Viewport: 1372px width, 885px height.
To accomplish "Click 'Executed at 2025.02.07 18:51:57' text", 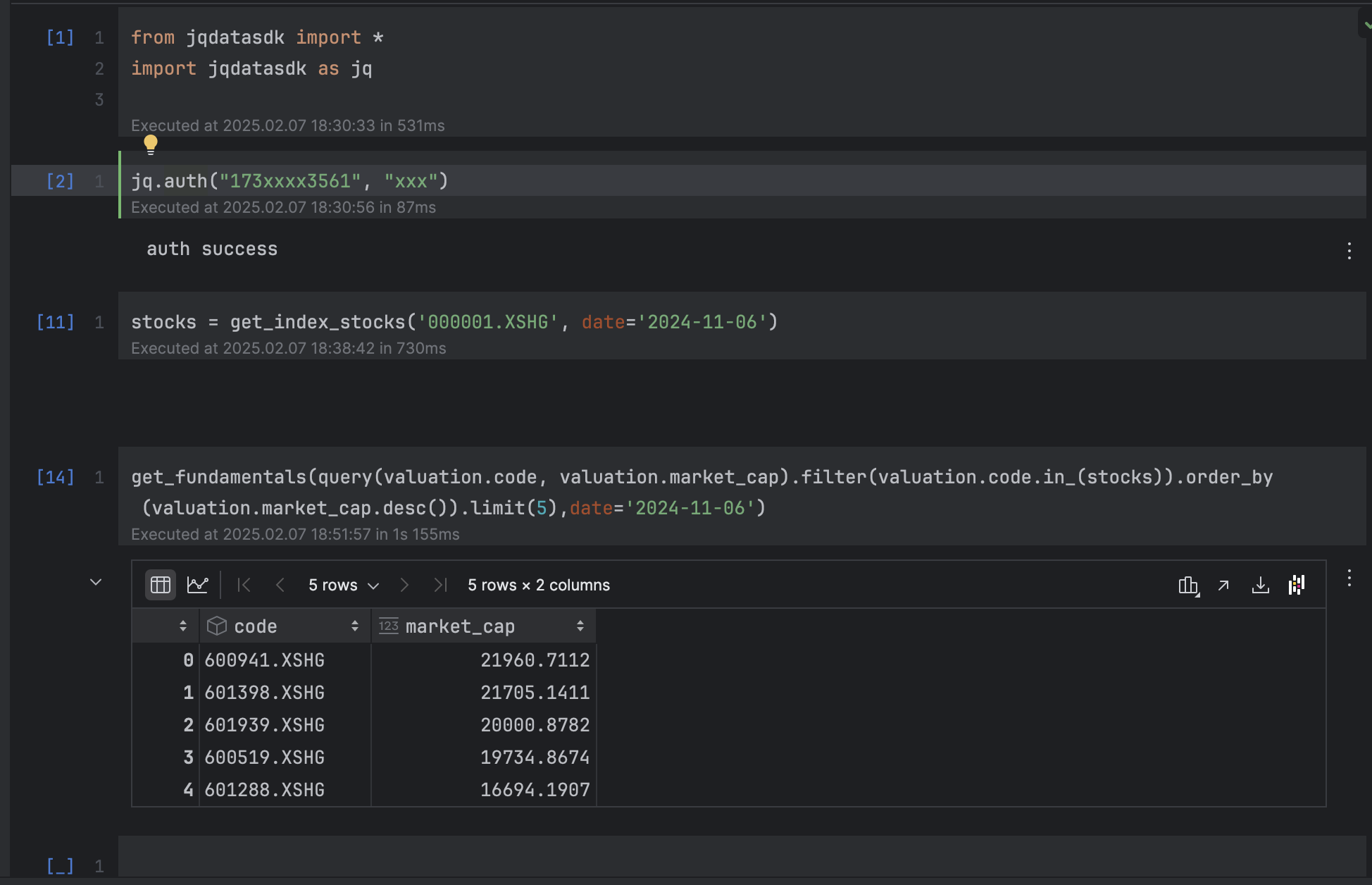I will (251, 534).
